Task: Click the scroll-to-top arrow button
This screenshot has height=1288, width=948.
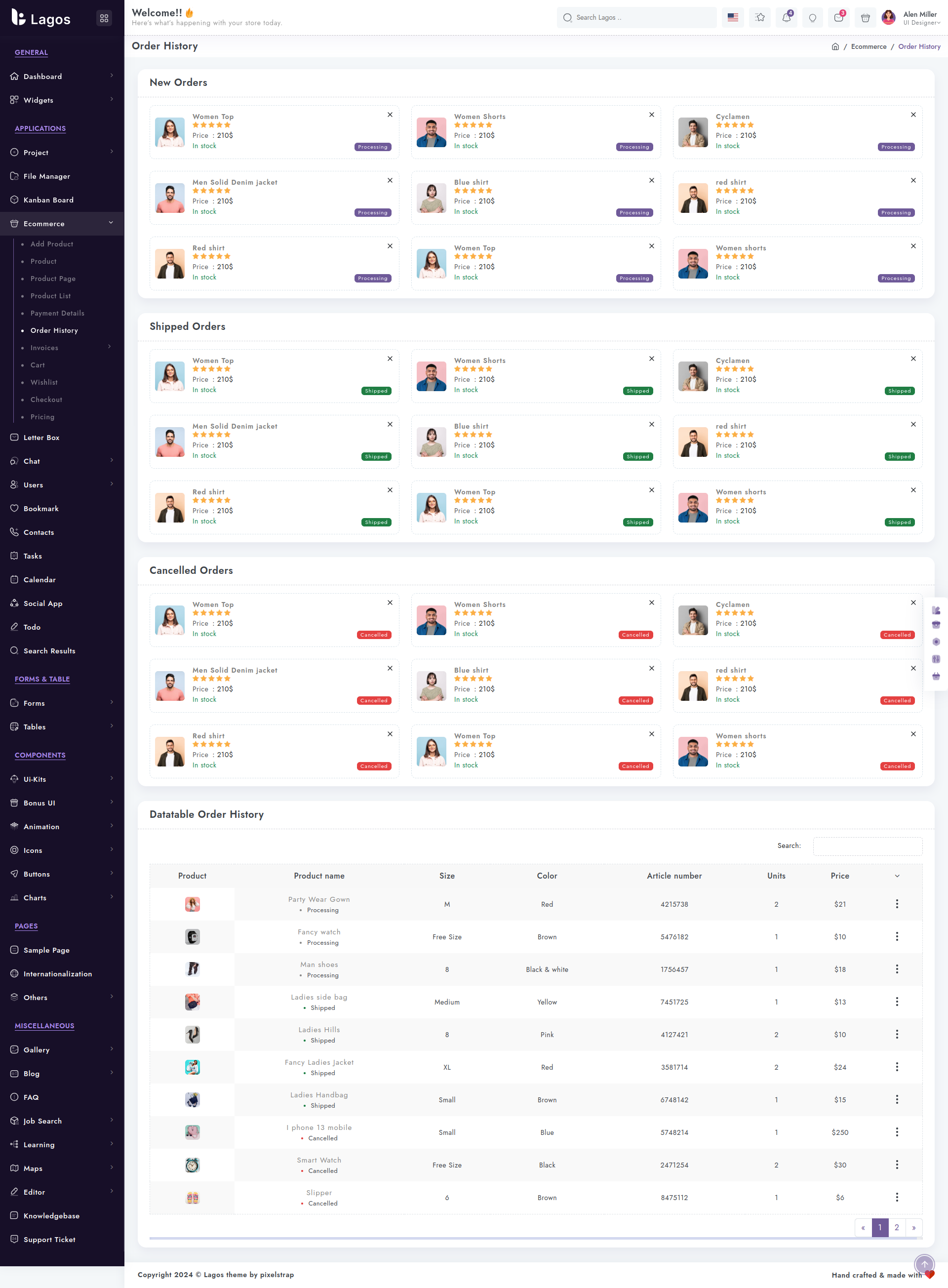Action: [x=924, y=1264]
